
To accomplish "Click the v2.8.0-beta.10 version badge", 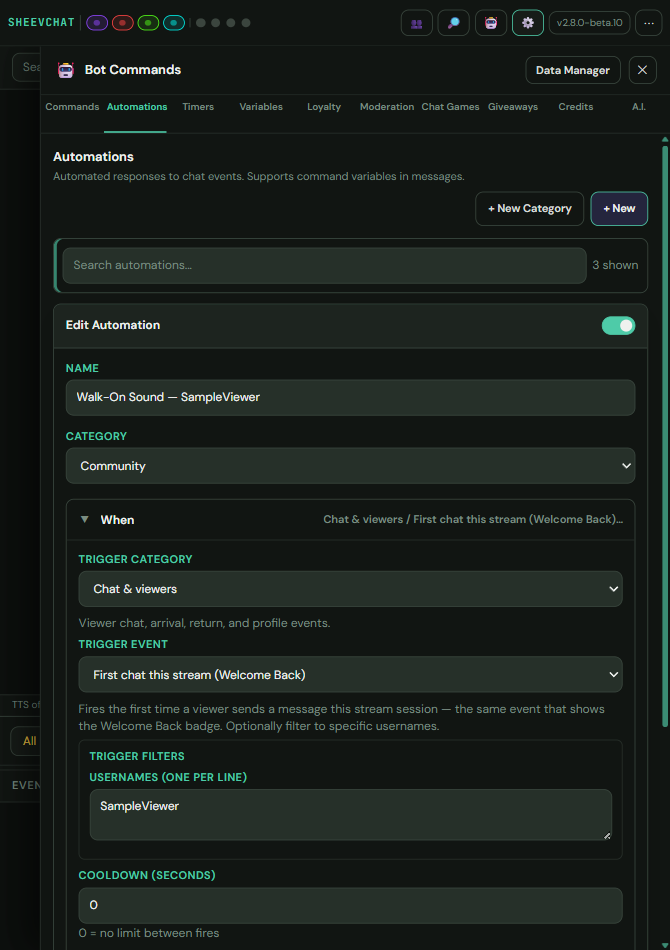I will [x=589, y=23].
